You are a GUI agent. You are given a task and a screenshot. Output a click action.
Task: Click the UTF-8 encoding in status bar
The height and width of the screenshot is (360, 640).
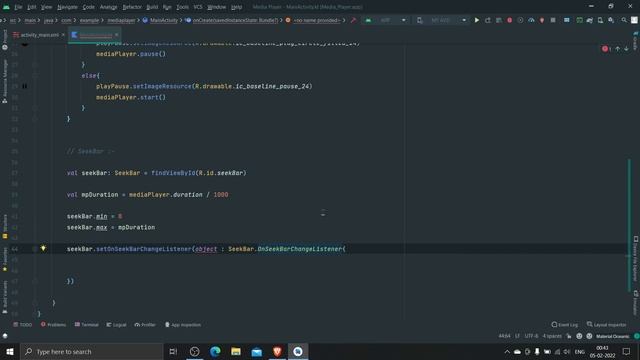point(531,336)
